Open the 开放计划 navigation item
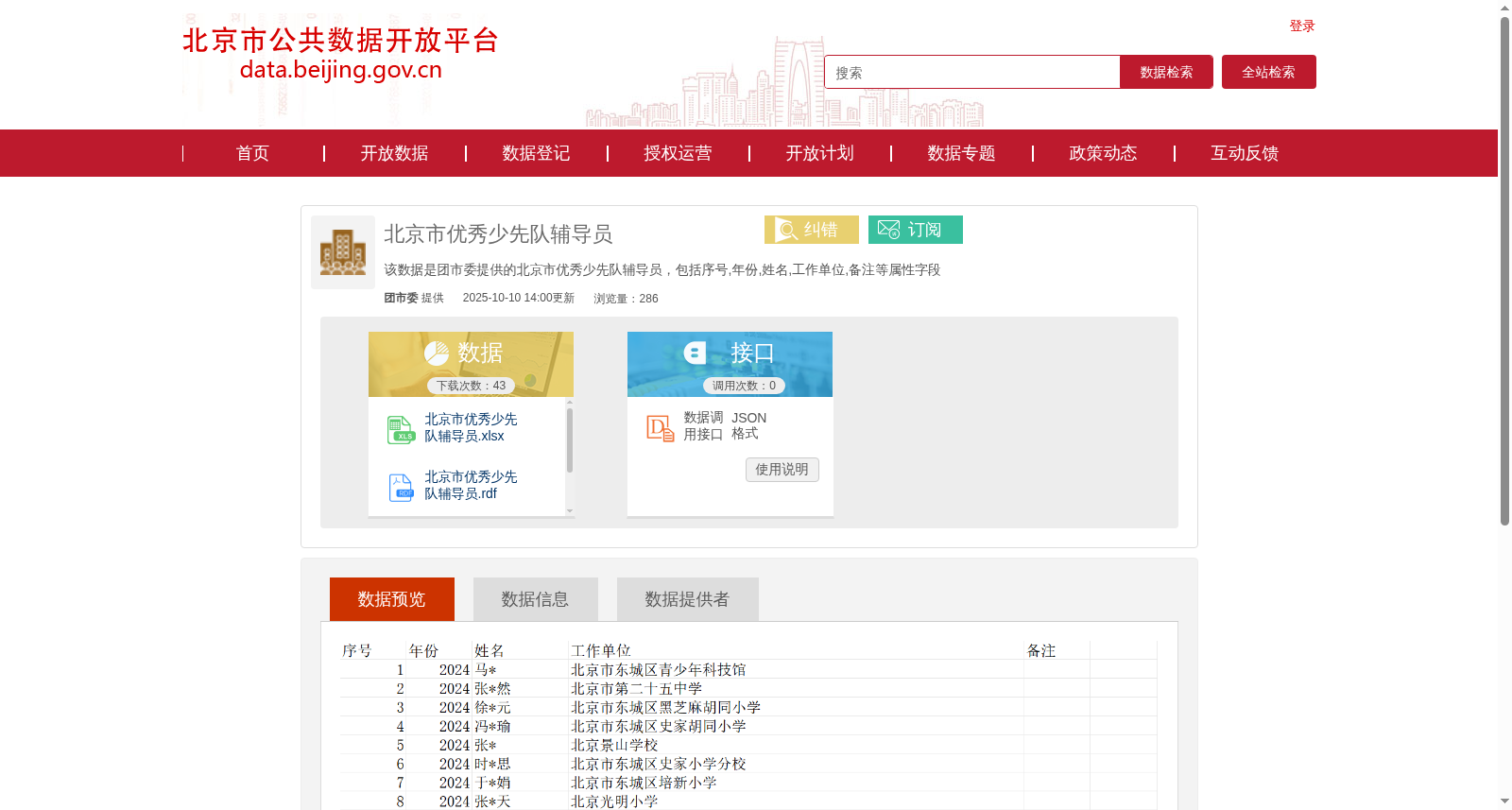The width and height of the screenshot is (1512, 810). click(x=819, y=153)
